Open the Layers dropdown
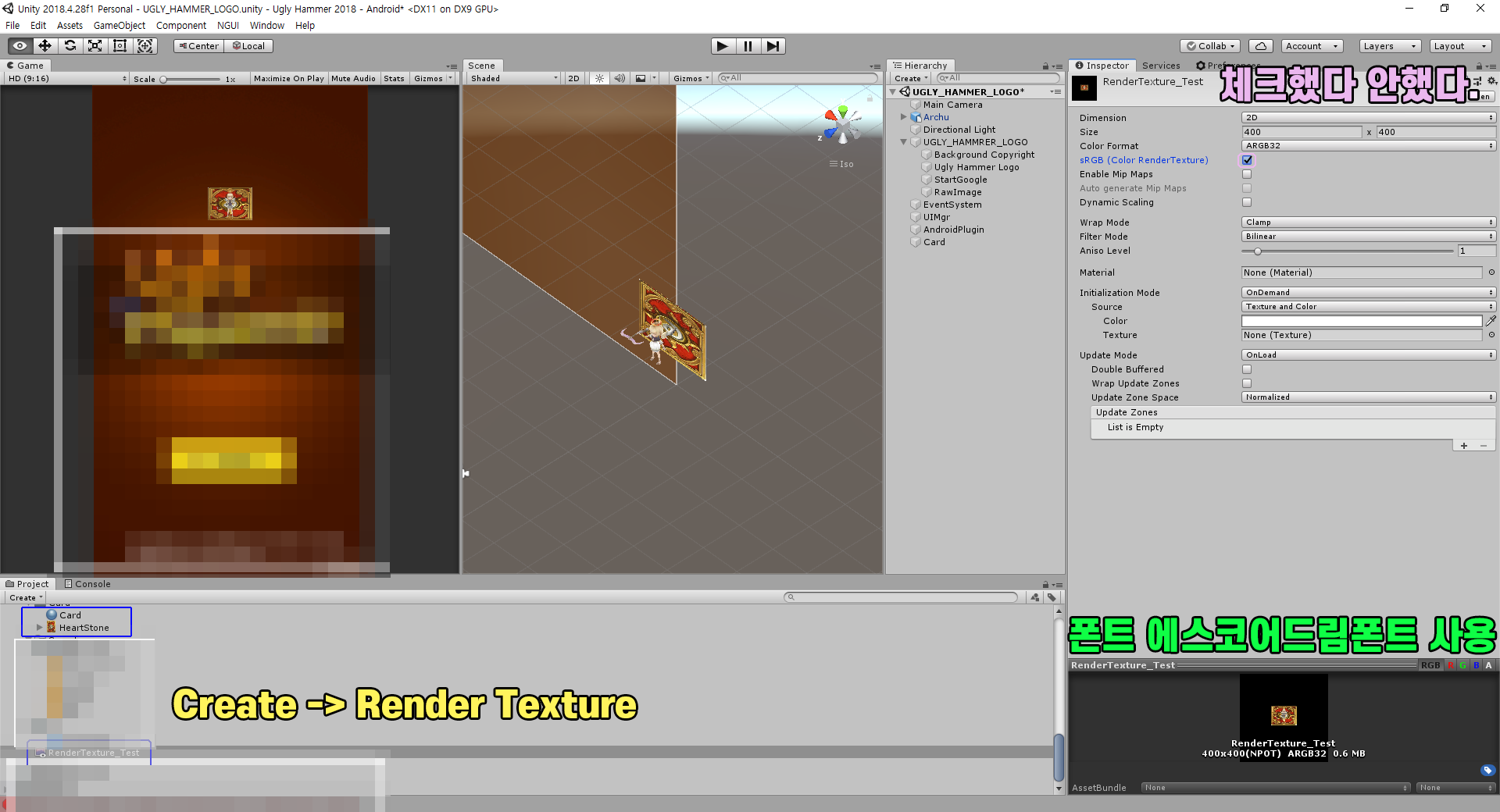 pyautogui.click(x=1390, y=46)
